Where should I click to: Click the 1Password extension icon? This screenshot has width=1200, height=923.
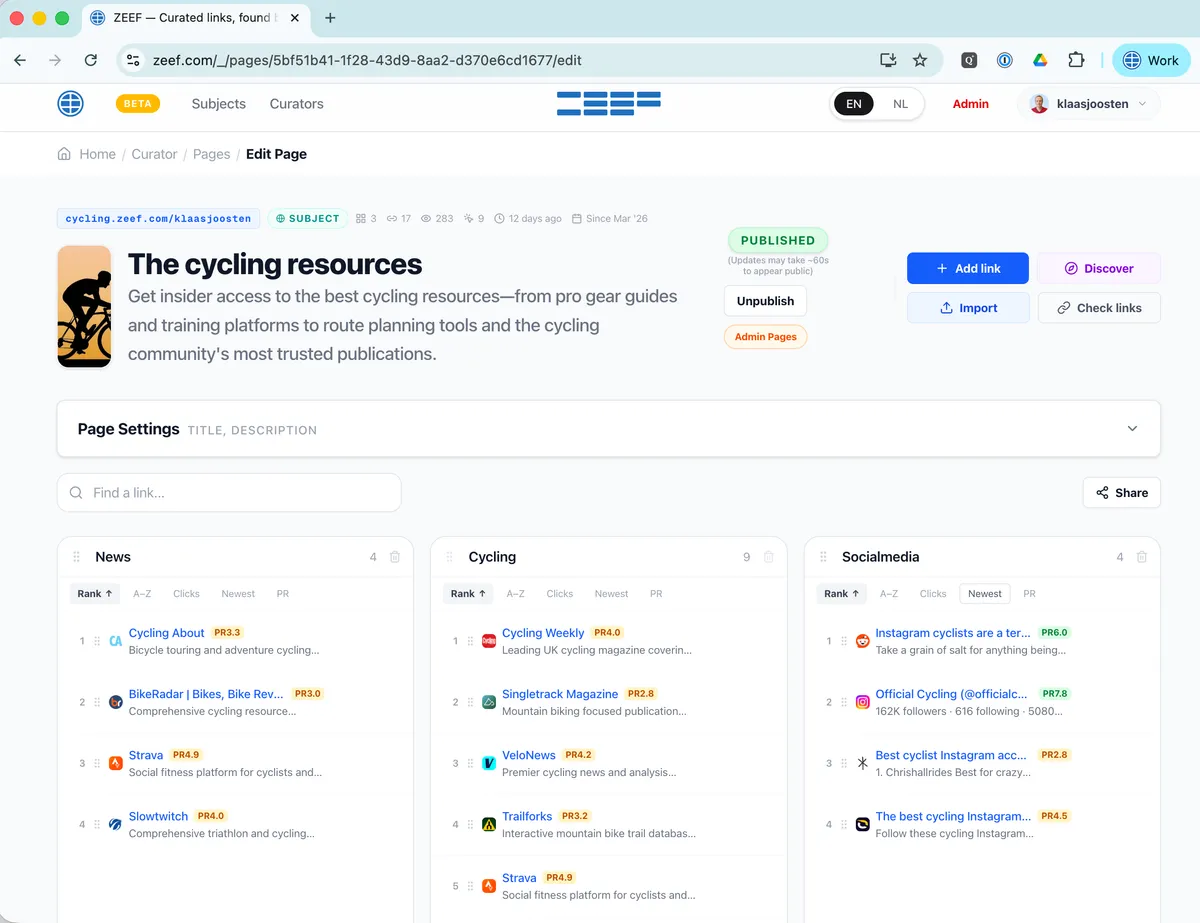pos(1005,60)
